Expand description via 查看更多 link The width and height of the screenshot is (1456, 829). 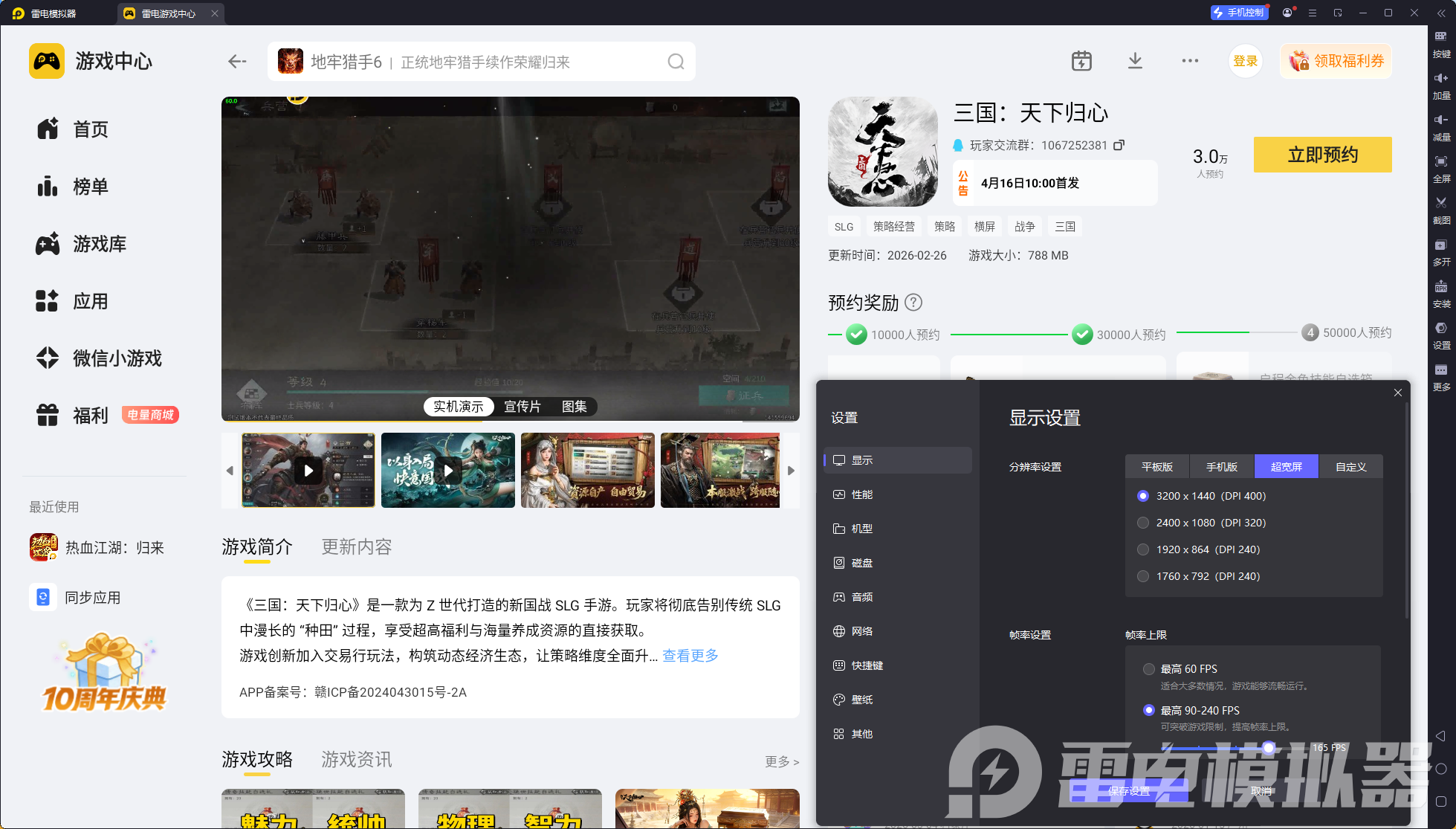point(690,656)
